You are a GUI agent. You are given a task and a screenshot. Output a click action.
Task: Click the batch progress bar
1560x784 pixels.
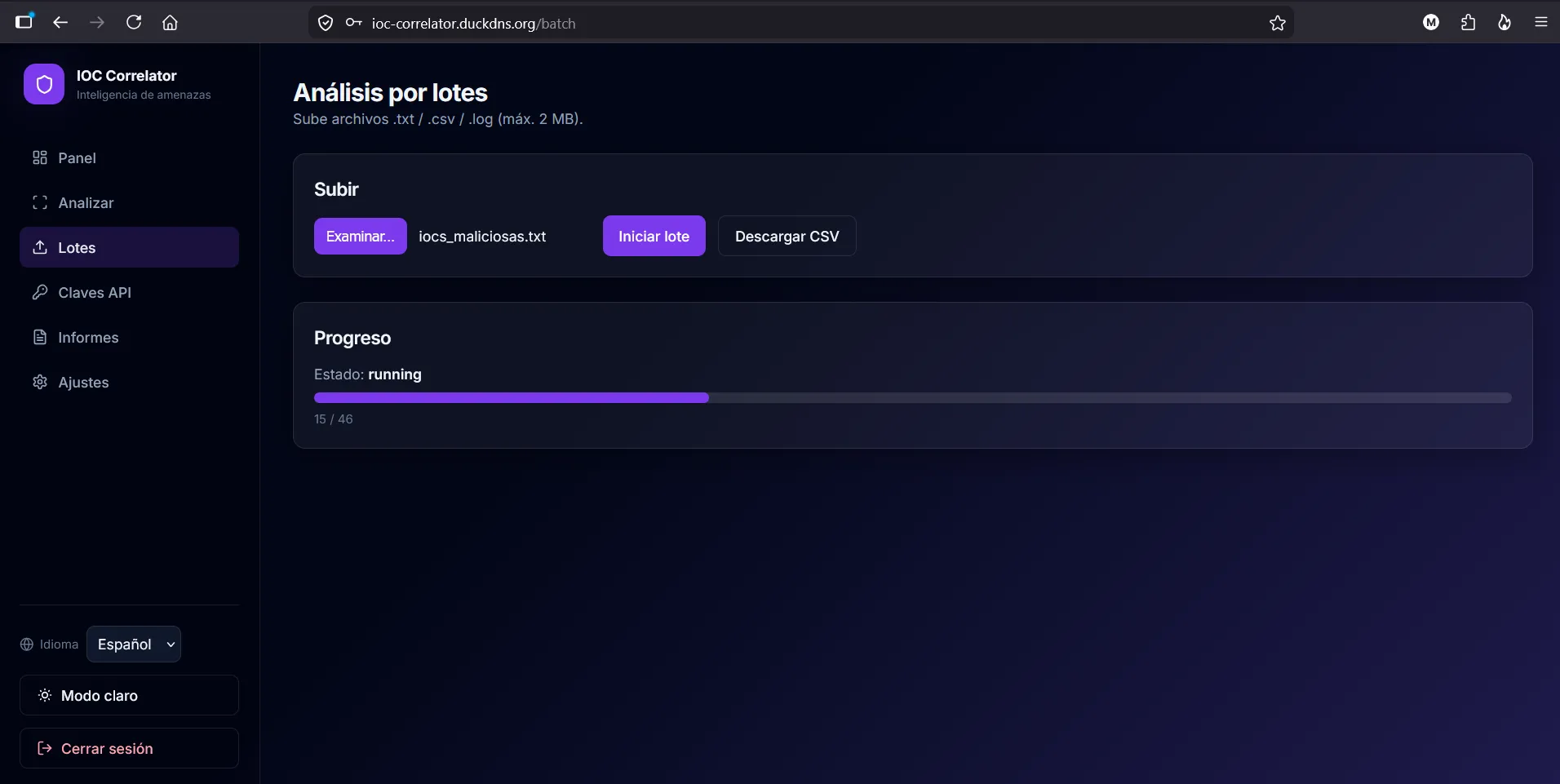912,397
